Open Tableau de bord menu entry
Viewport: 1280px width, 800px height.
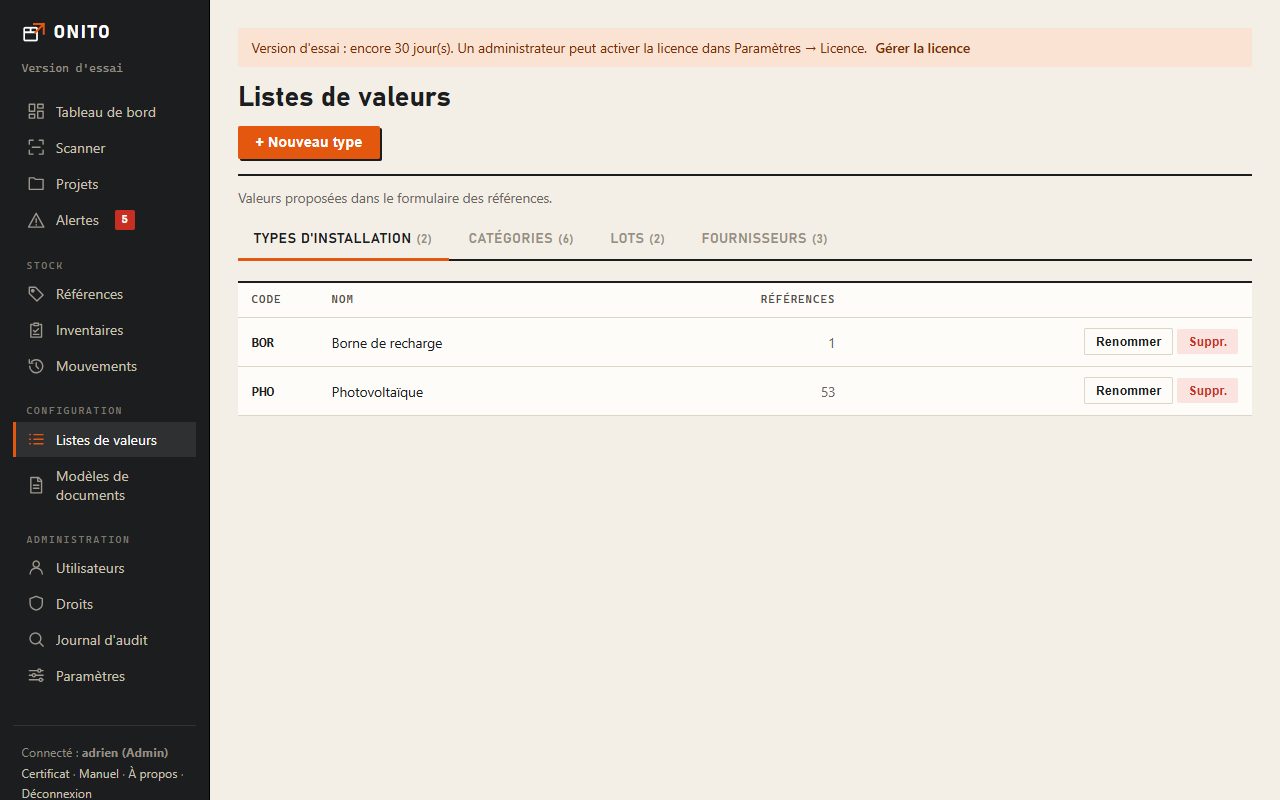pyautogui.click(x=105, y=112)
